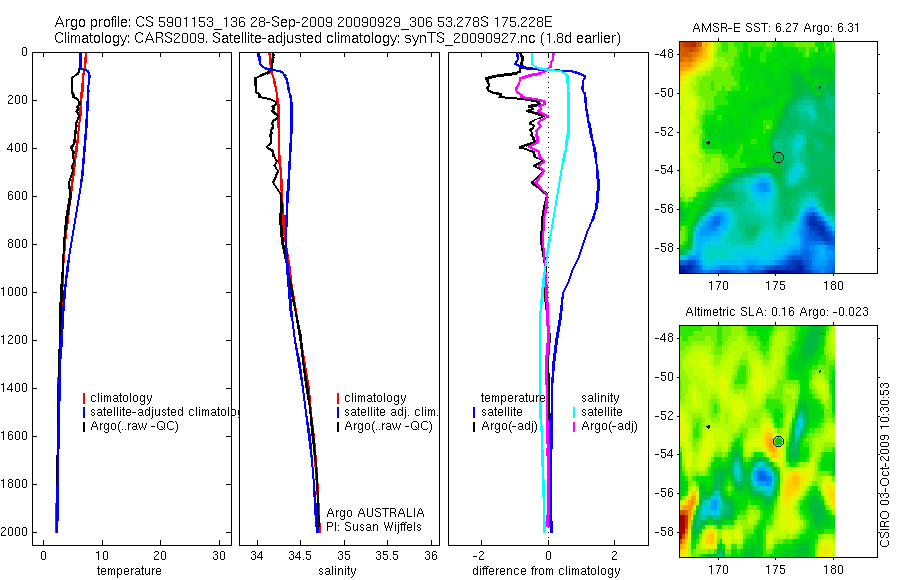
Task: Click longitude label '170' under the SST map
Action: (718, 285)
